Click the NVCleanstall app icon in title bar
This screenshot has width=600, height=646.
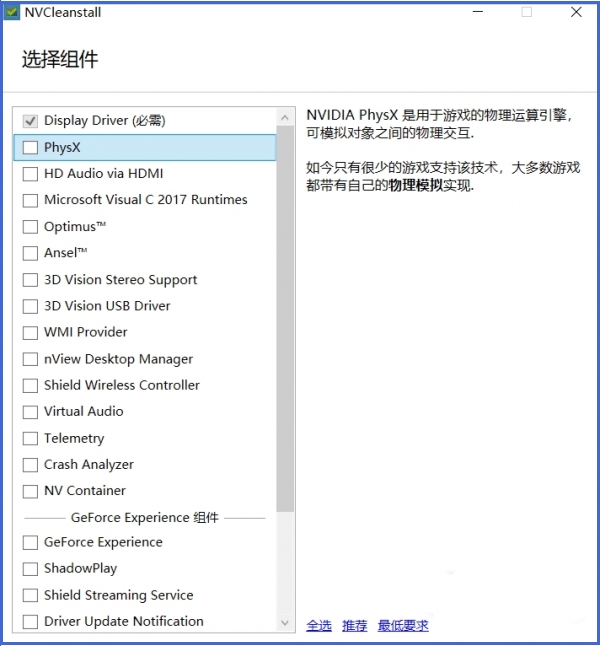11,12
